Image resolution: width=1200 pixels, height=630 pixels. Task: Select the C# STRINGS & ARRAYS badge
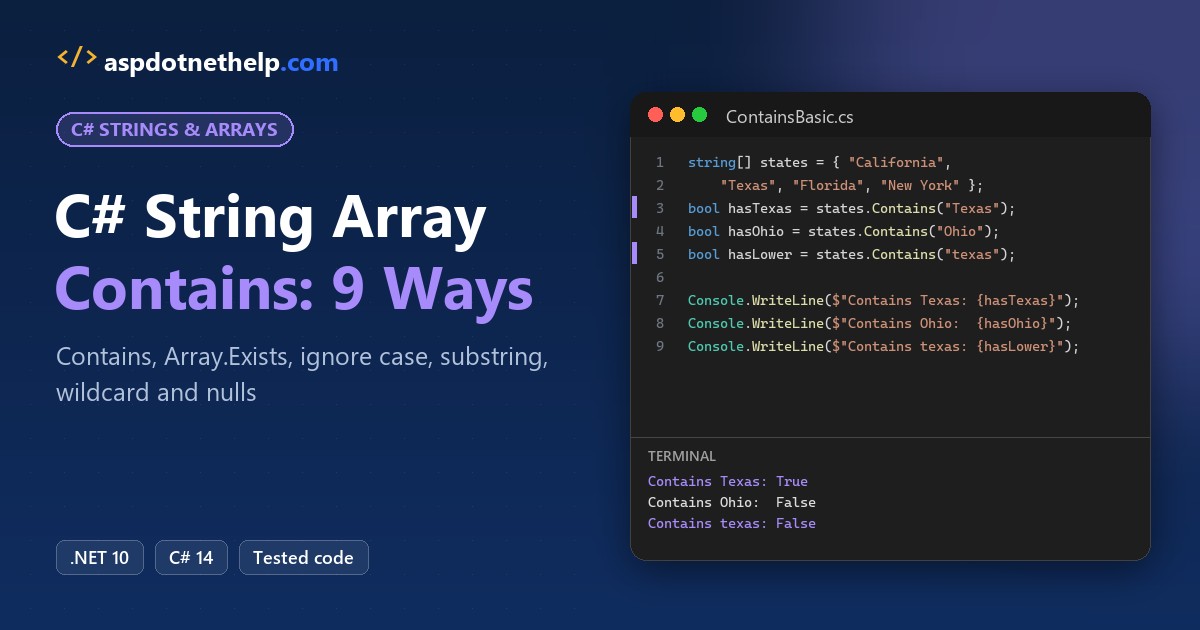point(174,130)
